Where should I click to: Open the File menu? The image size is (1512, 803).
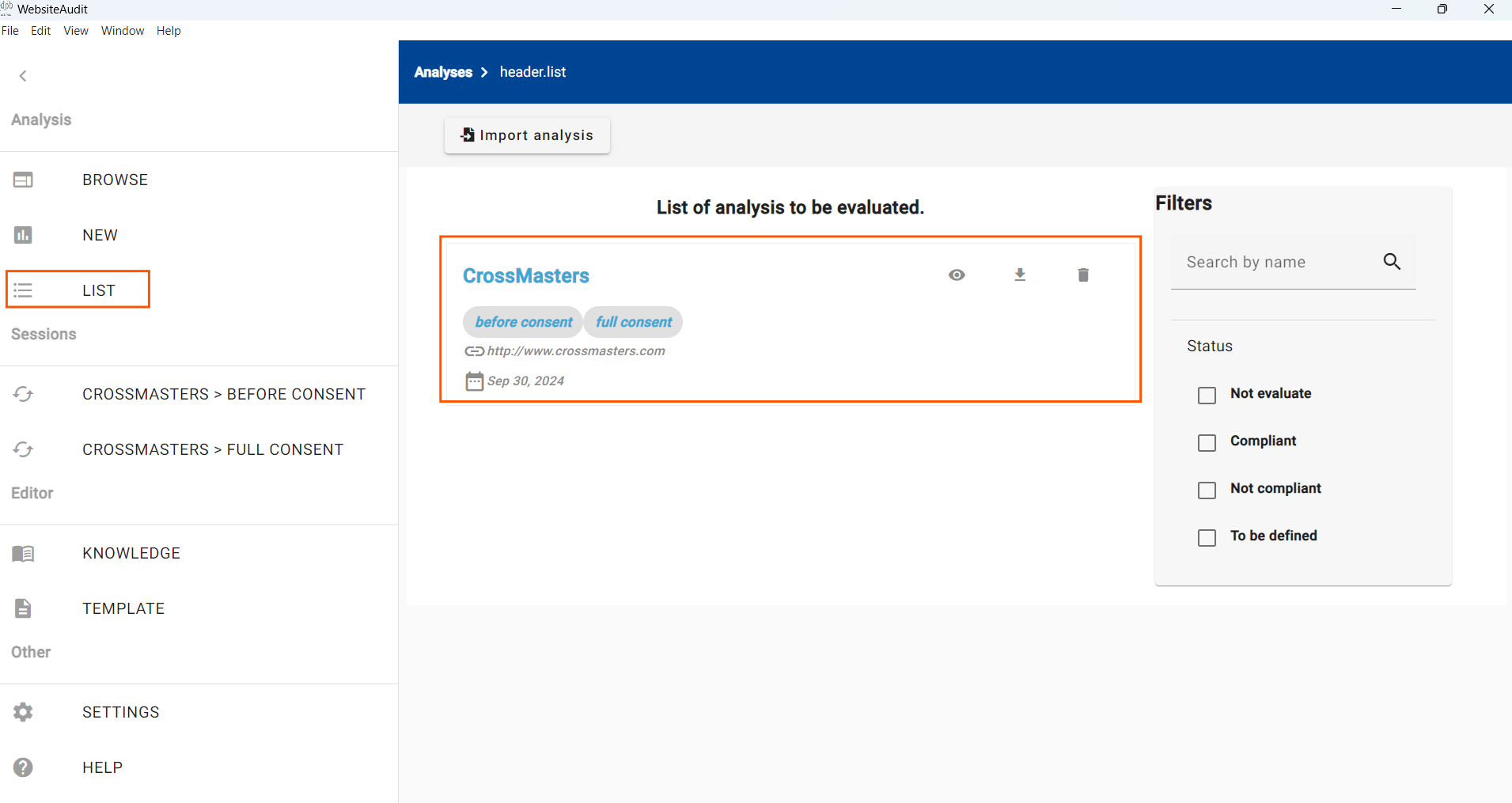(x=10, y=31)
